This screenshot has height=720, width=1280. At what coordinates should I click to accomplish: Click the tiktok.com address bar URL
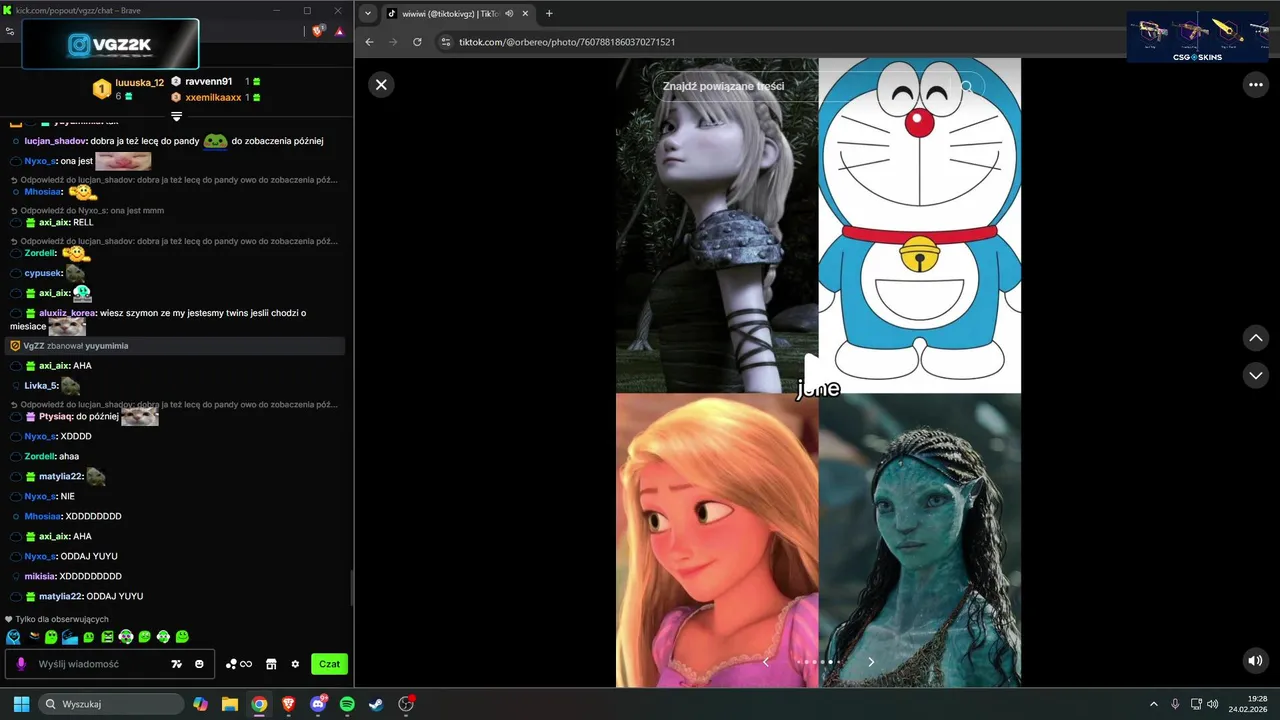[x=567, y=42]
